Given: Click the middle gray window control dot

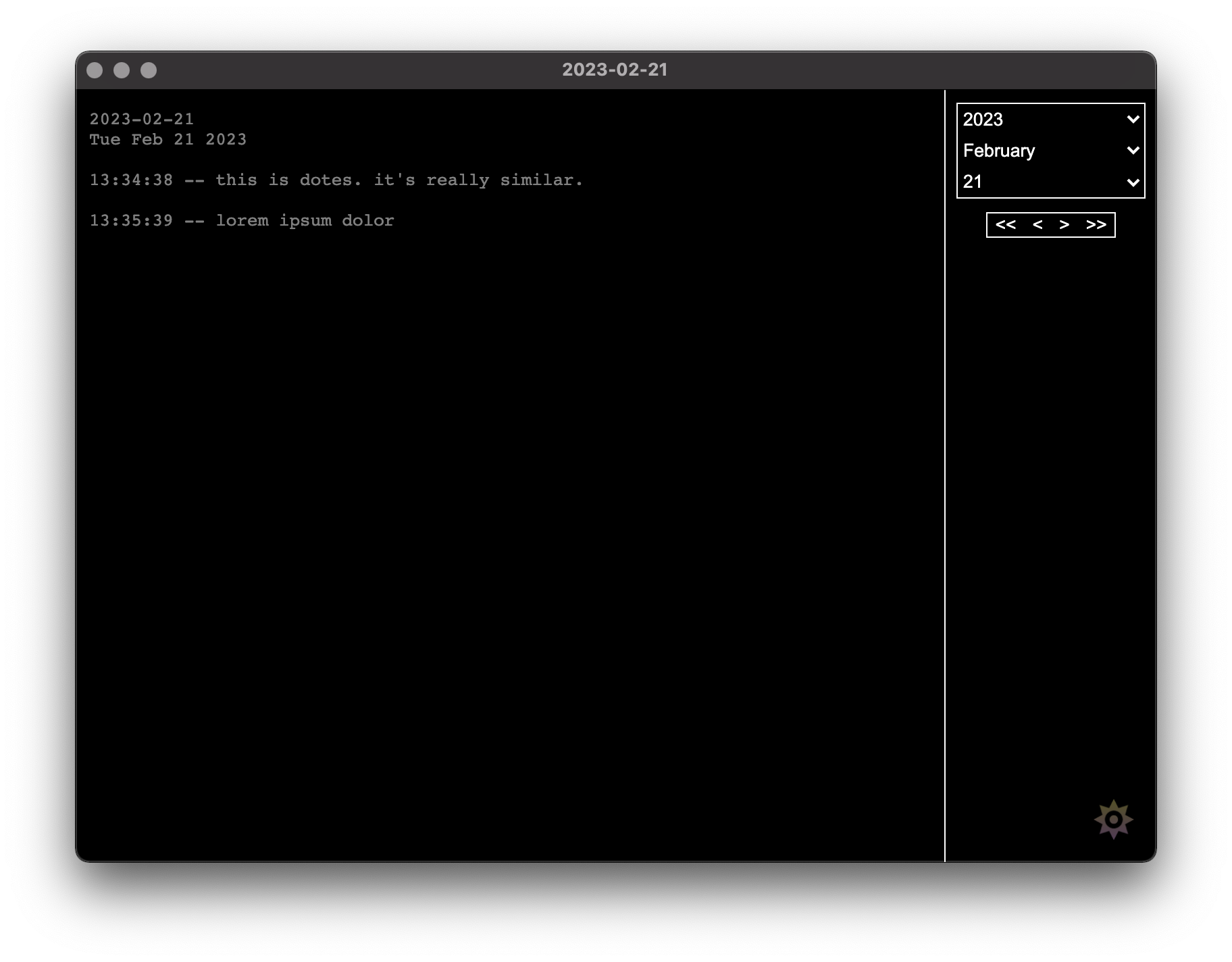Looking at the screenshot, I should click(122, 70).
